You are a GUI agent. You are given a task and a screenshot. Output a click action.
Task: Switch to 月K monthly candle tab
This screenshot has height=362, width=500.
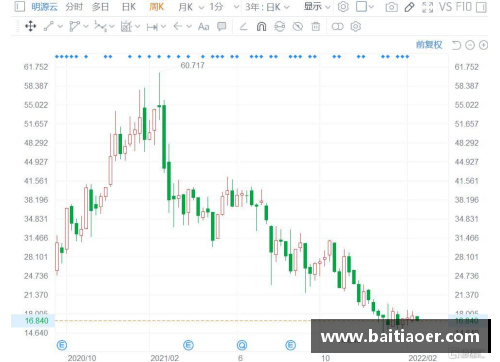pyautogui.click(x=186, y=7)
